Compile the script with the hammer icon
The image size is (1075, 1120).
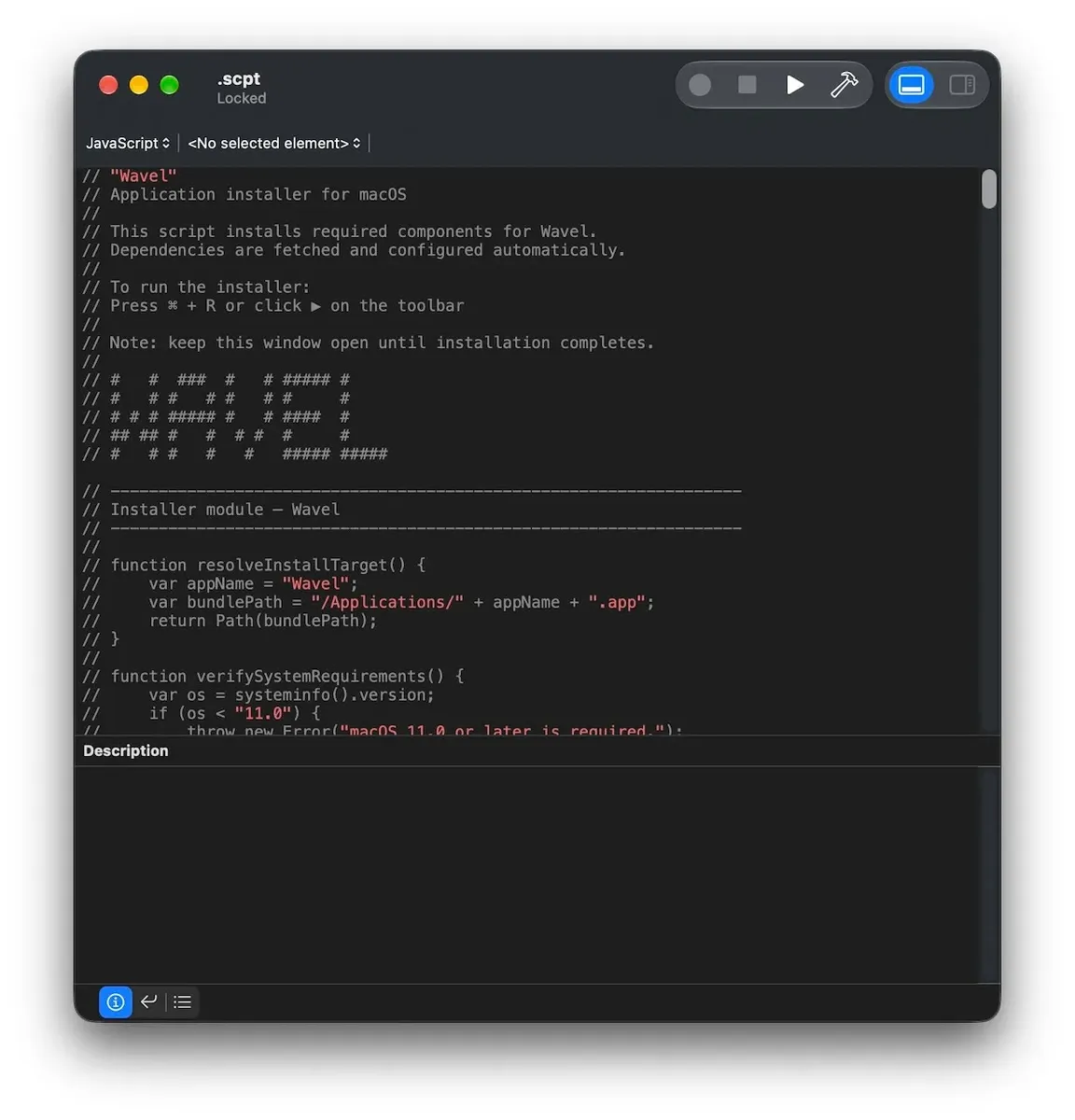tap(844, 85)
